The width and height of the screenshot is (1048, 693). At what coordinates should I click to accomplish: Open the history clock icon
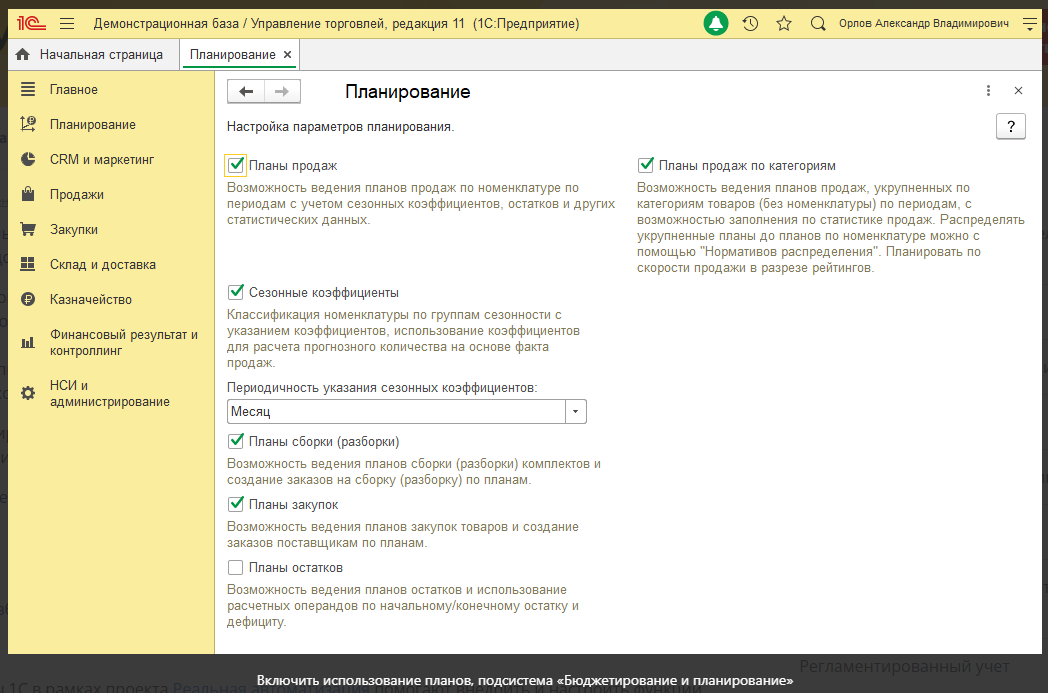pyautogui.click(x=750, y=24)
